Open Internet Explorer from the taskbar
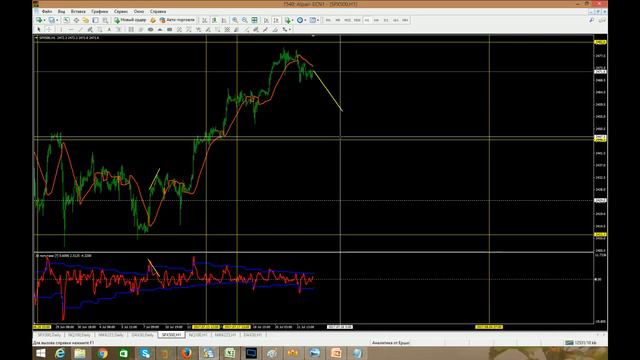 pos(60,353)
